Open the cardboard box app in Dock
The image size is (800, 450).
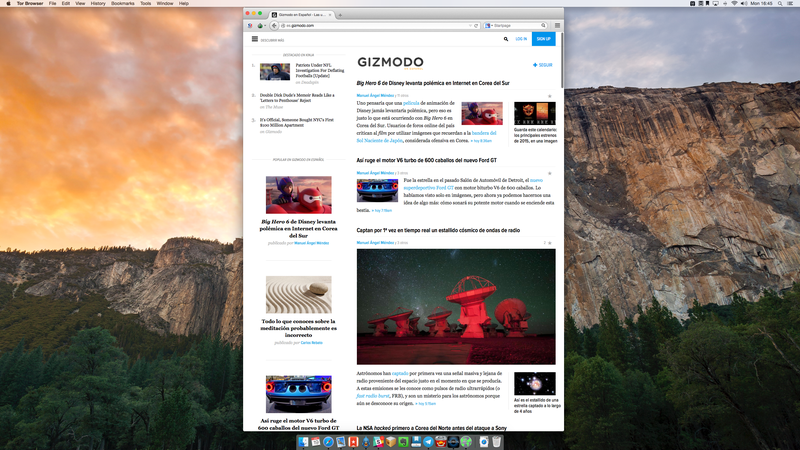tap(391, 442)
